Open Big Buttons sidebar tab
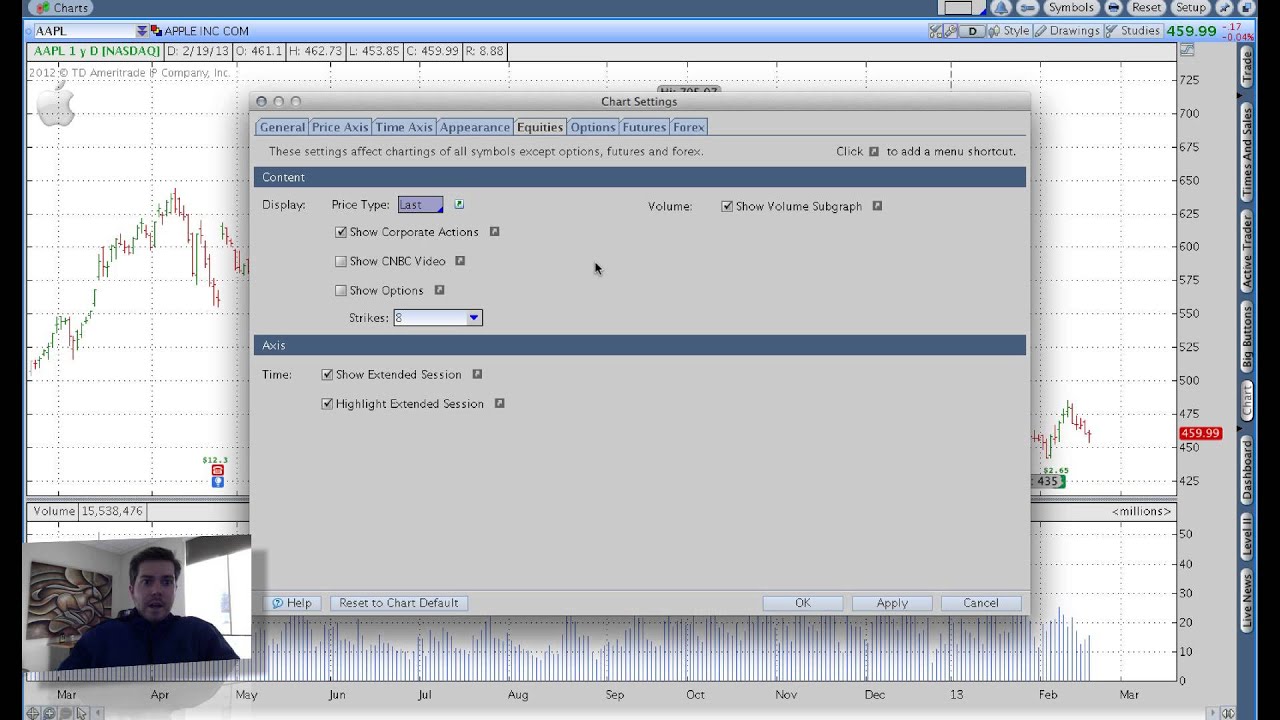The height and width of the screenshot is (720, 1280). tap(1247, 338)
